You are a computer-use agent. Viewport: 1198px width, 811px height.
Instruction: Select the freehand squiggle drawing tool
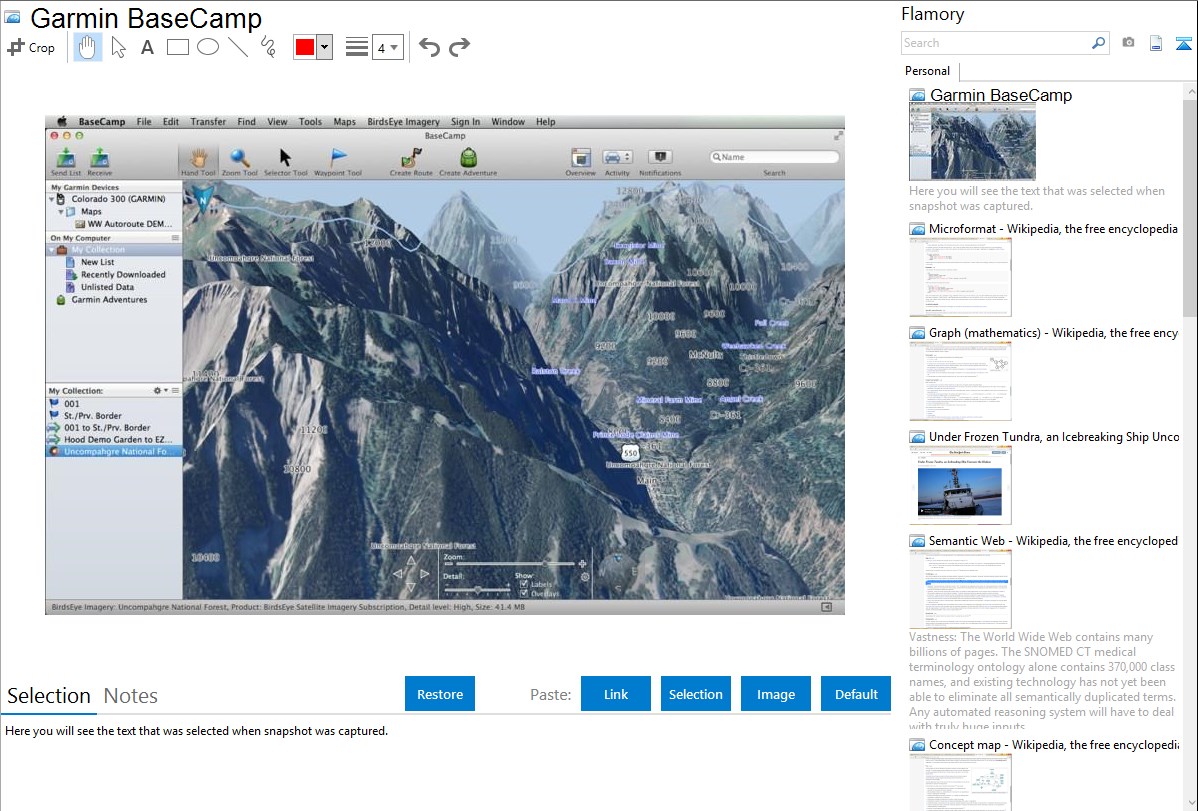268,47
